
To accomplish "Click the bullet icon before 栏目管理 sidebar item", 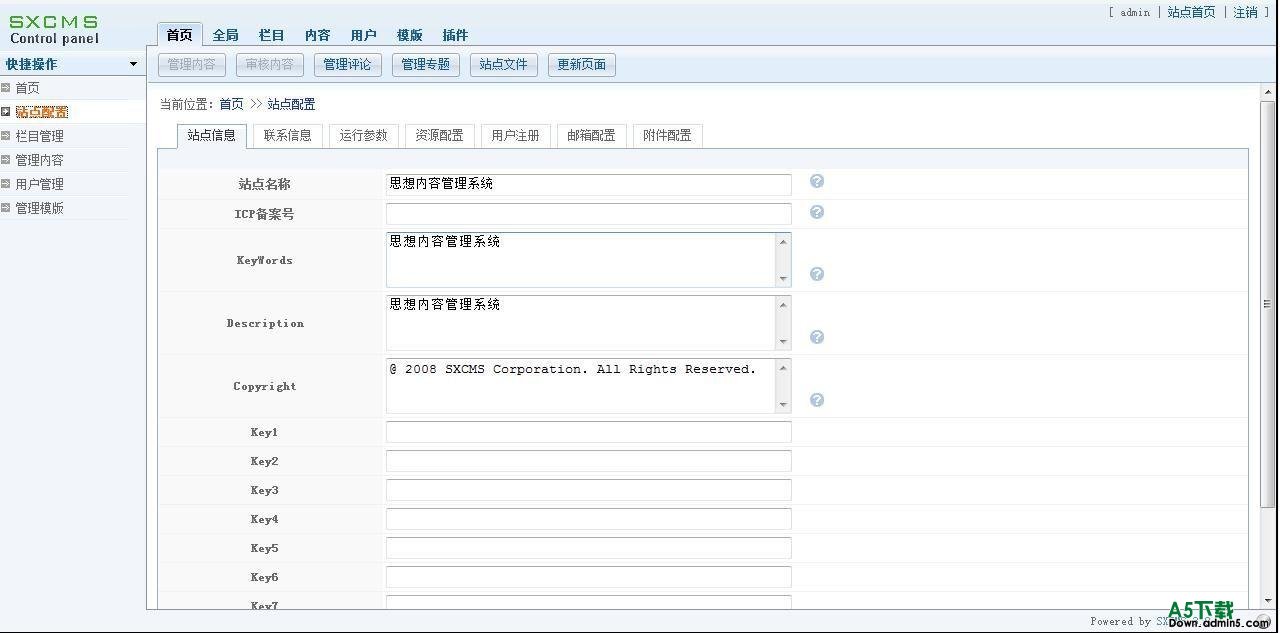I will [5, 136].
